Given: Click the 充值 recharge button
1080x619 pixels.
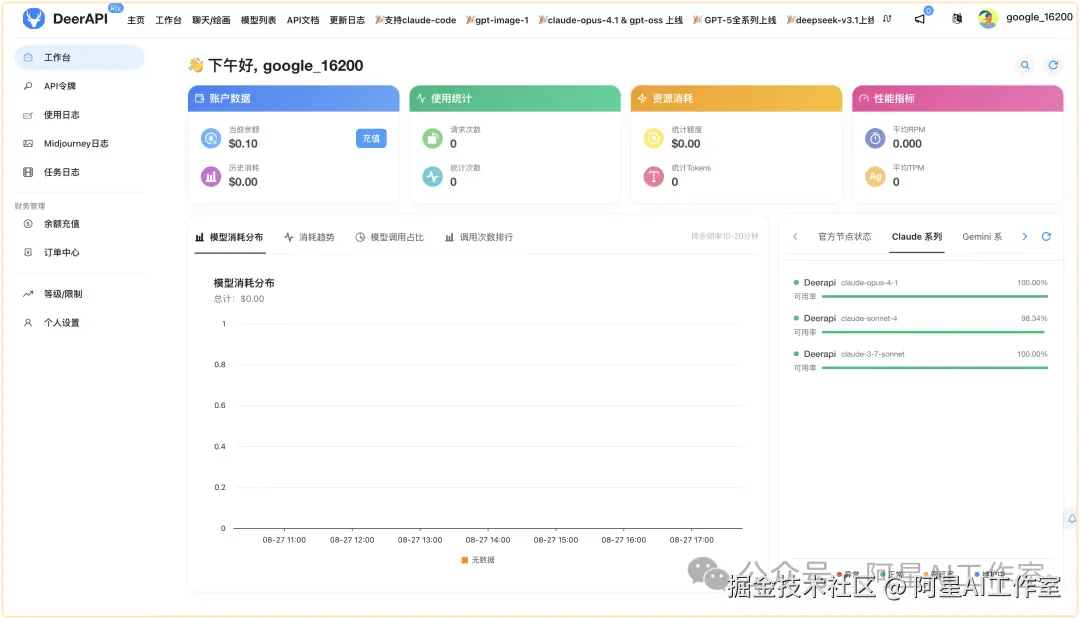Looking at the screenshot, I should pyautogui.click(x=371, y=138).
